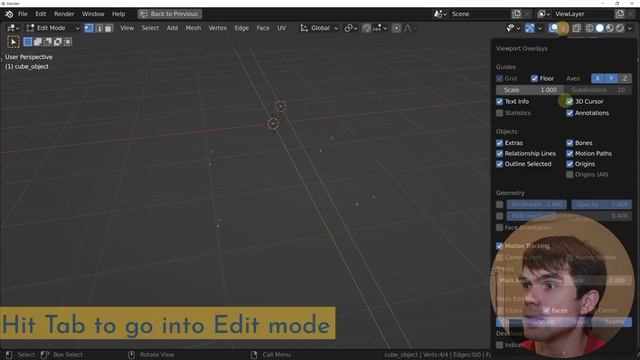The width and height of the screenshot is (640, 360).
Task: Uncheck Relationship Lines
Action: [500, 153]
